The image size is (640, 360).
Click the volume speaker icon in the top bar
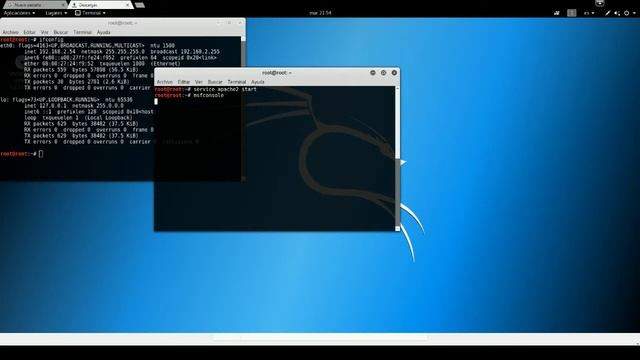click(617, 13)
